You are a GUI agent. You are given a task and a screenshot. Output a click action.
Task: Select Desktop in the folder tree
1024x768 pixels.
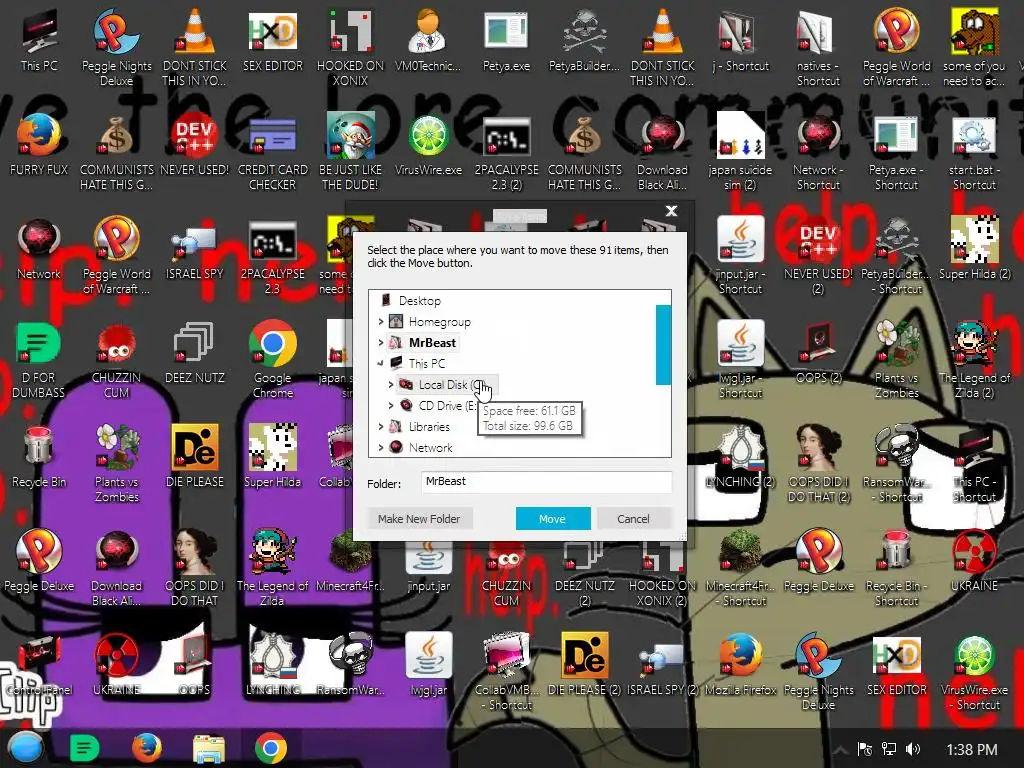(419, 300)
